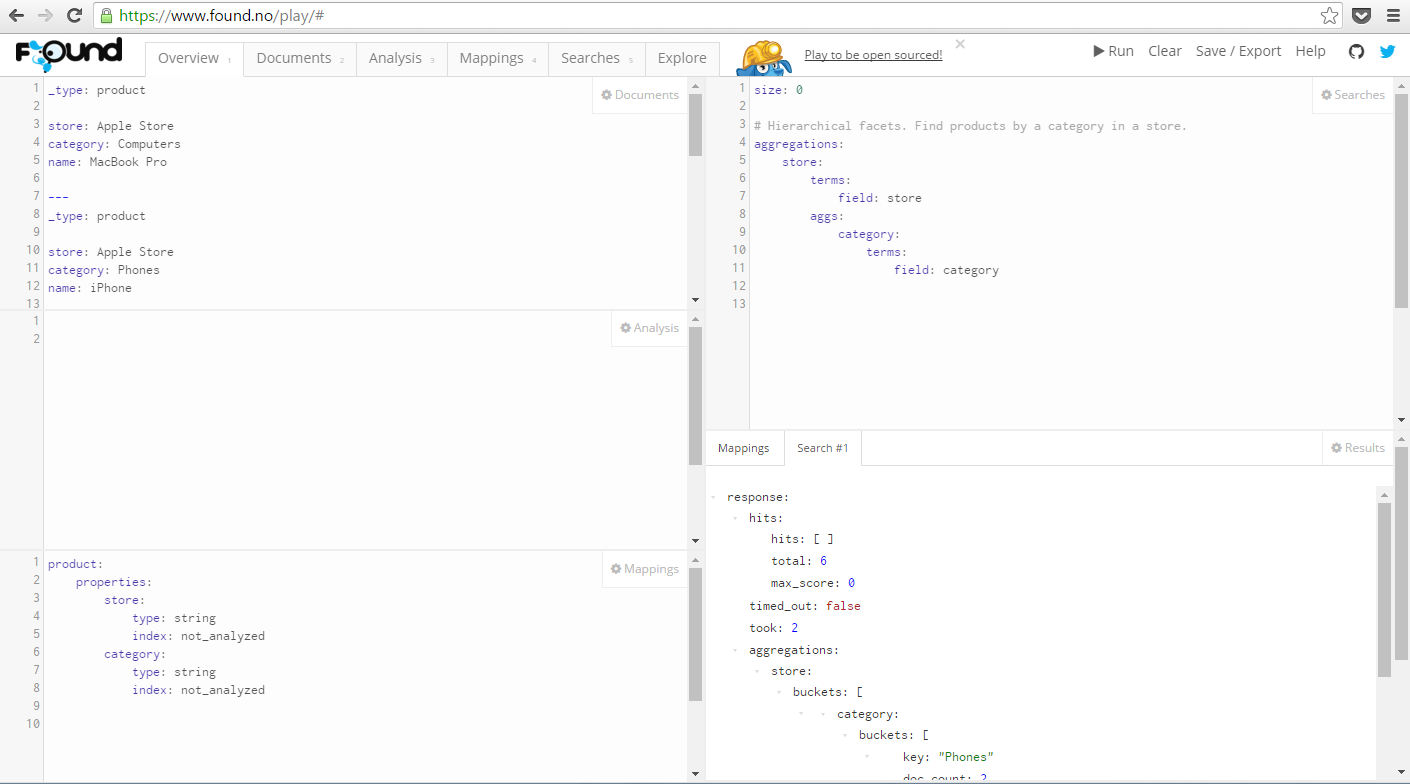
Task: Click the browser address bar
Action: [700, 15]
